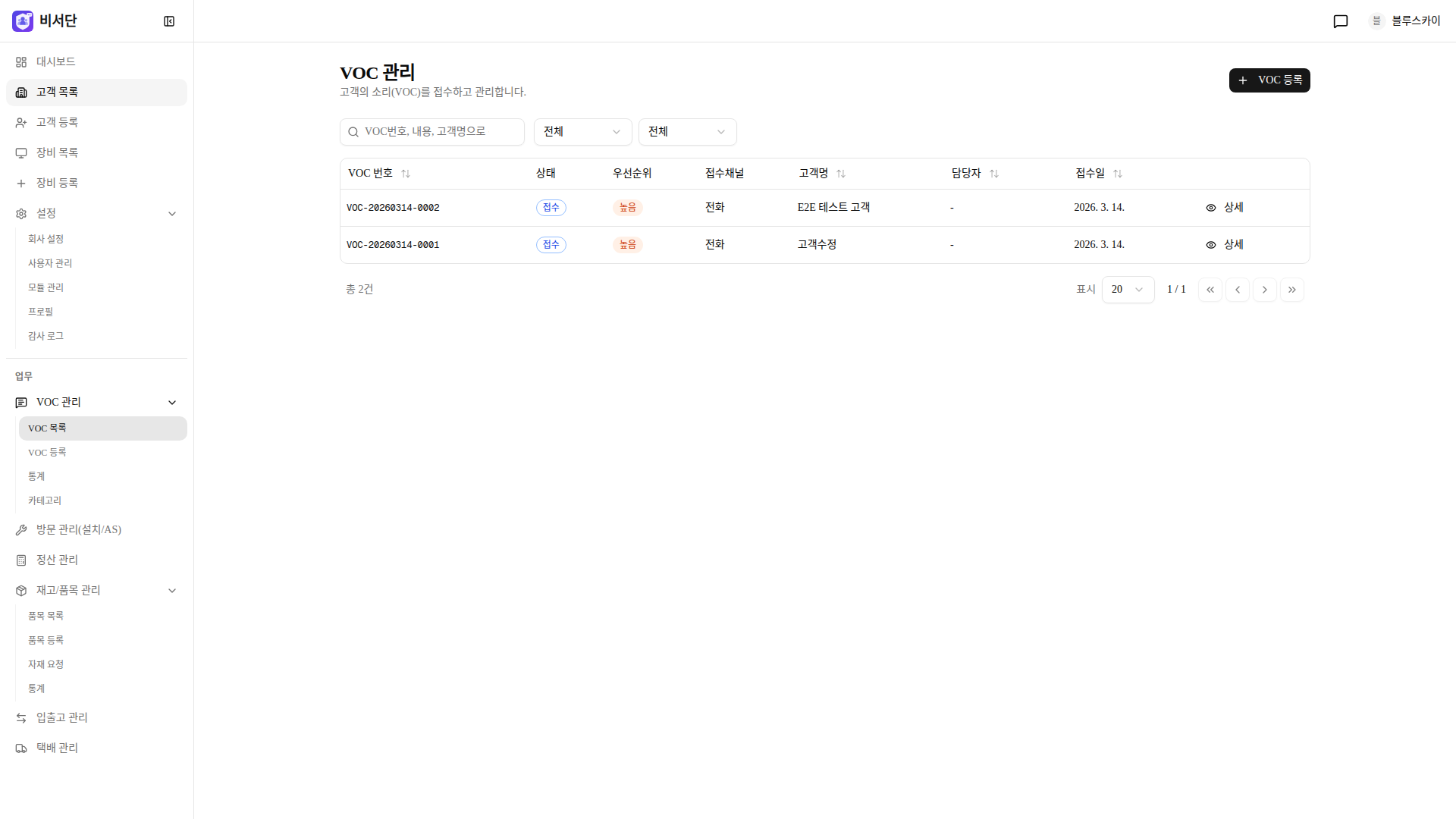Collapse the sidebar with the panel toggle icon
The image size is (1456, 819).
[169, 21]
